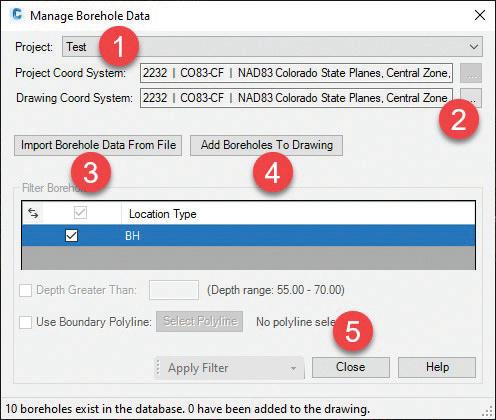
Task: Enable the Depth Greater Than checkbox
Action: click(x=26, y=290)
